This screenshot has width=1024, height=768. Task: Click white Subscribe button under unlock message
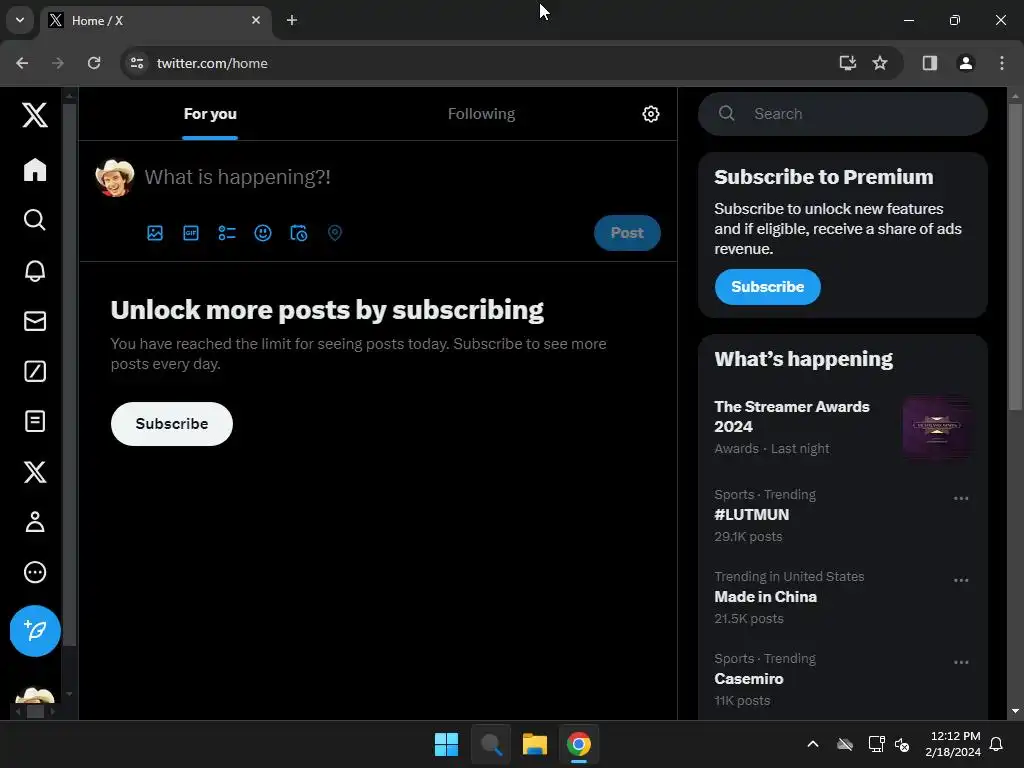point(172,424)
